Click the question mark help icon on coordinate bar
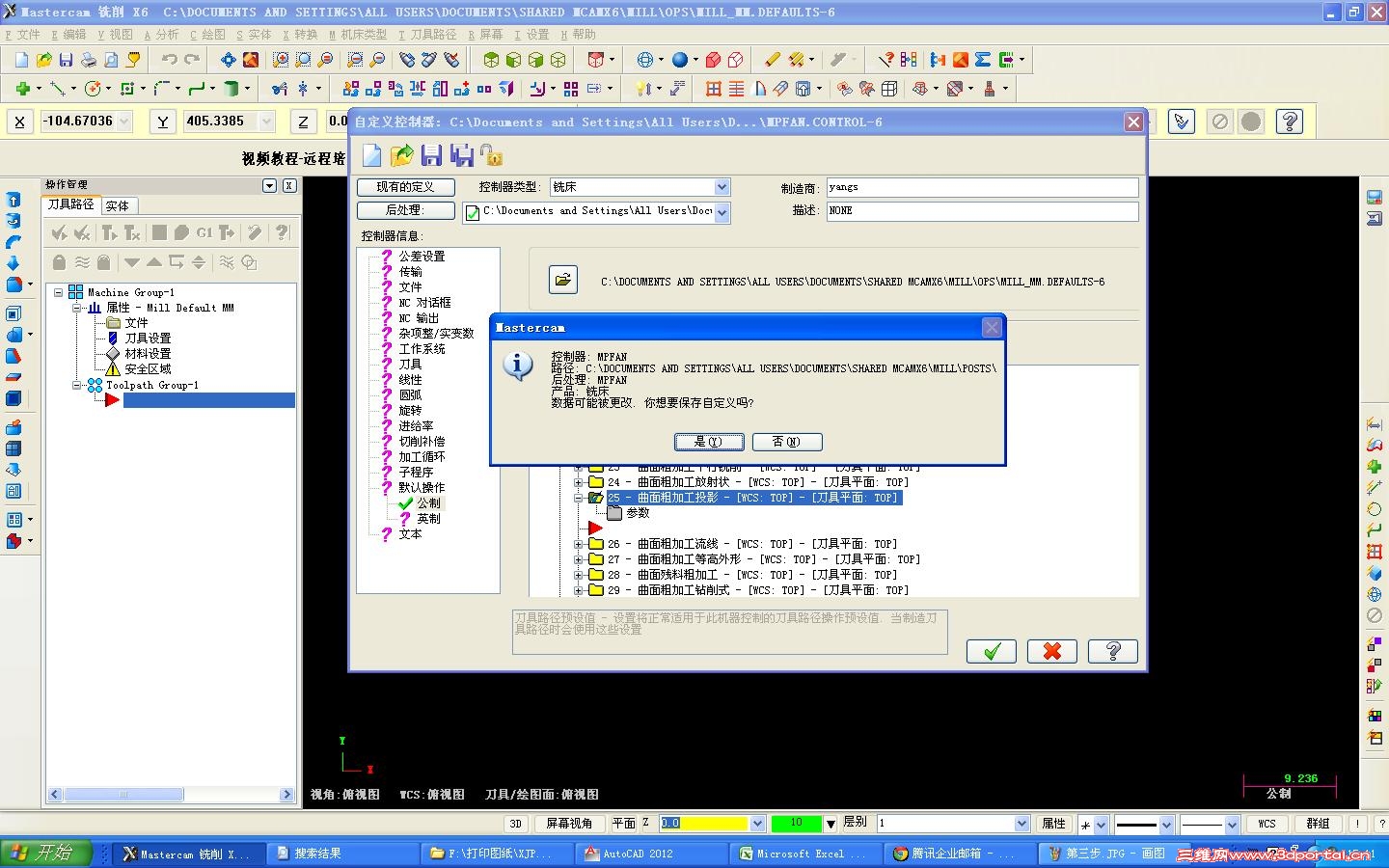The image size is (1389, 868). click(1290, 122)
